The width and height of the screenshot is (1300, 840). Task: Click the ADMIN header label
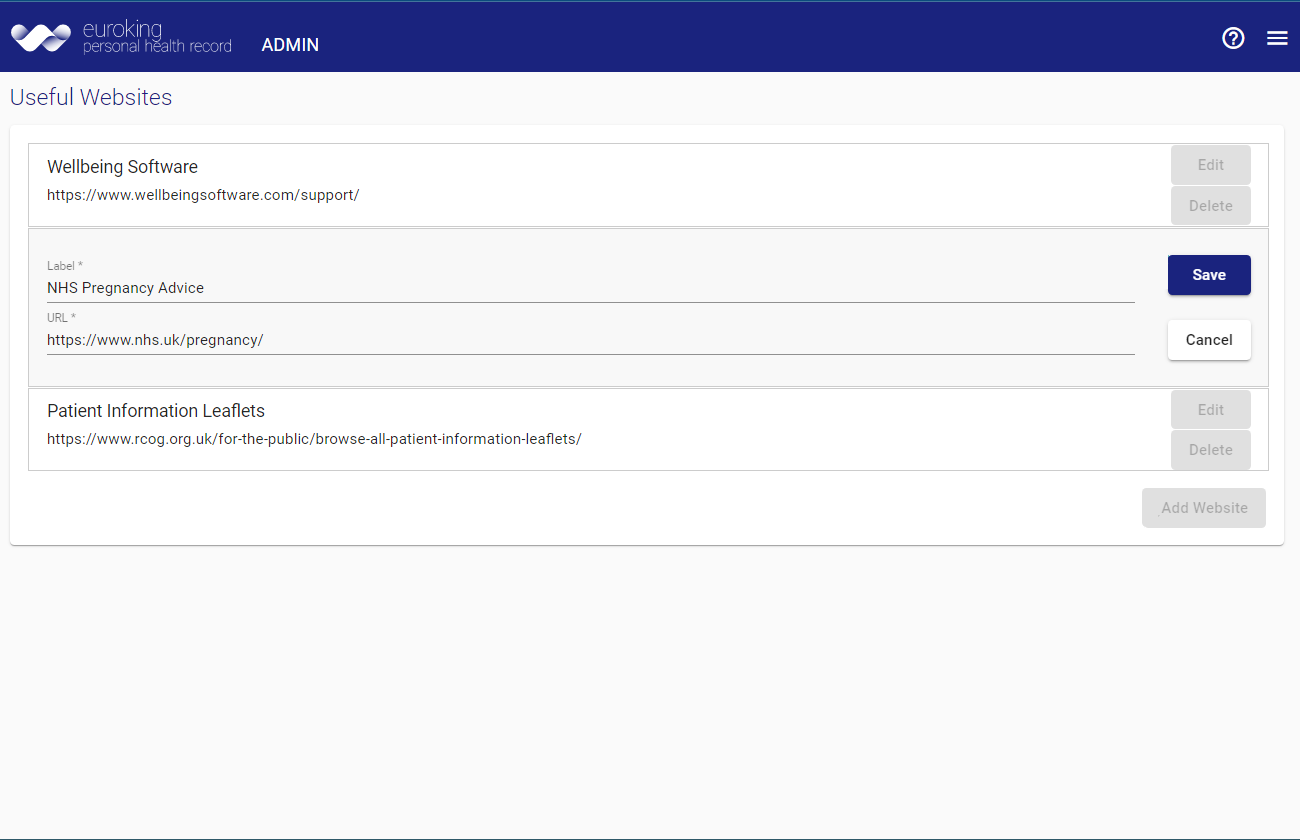pos(290,45)
